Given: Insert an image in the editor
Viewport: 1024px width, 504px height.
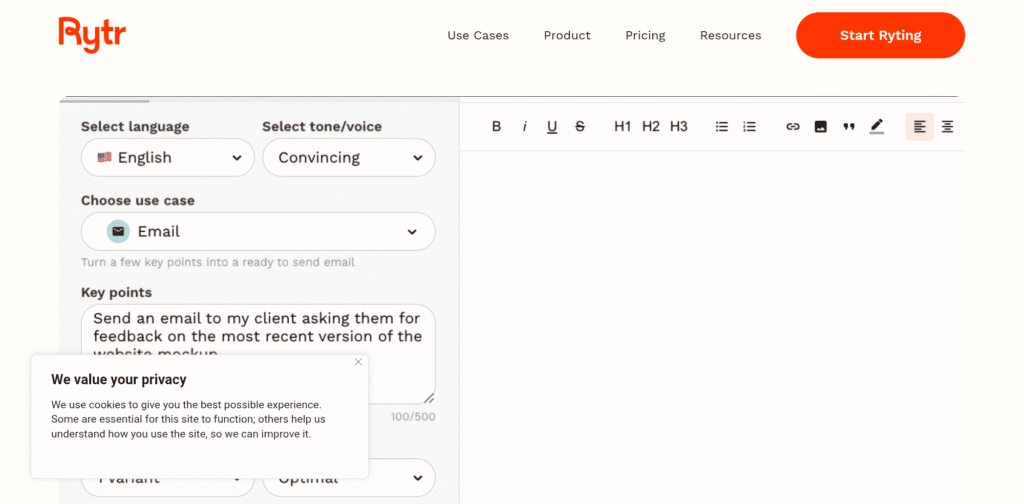Looking at the screenshot, I should coord(821,127).
